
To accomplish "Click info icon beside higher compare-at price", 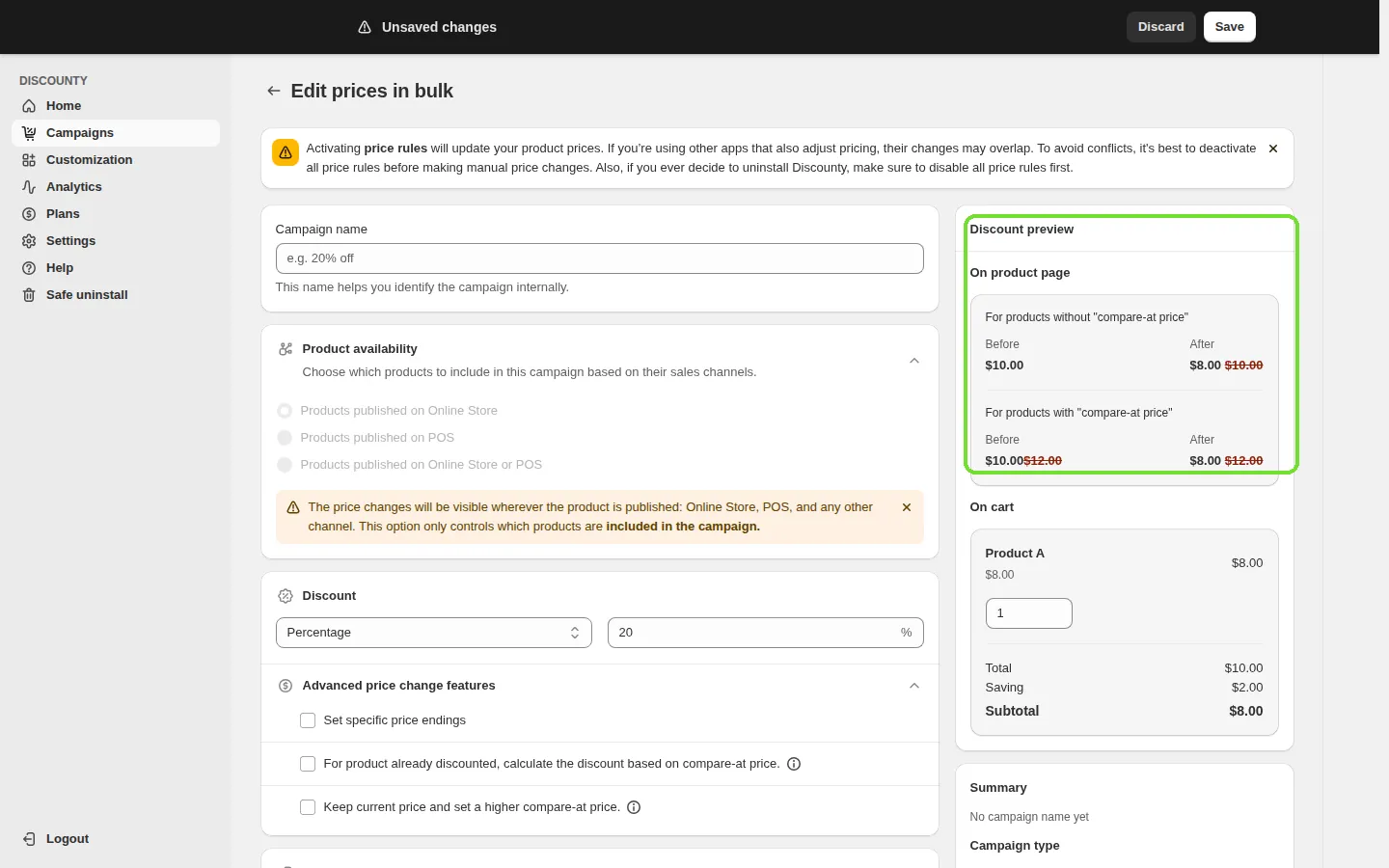I will (634, 807).
